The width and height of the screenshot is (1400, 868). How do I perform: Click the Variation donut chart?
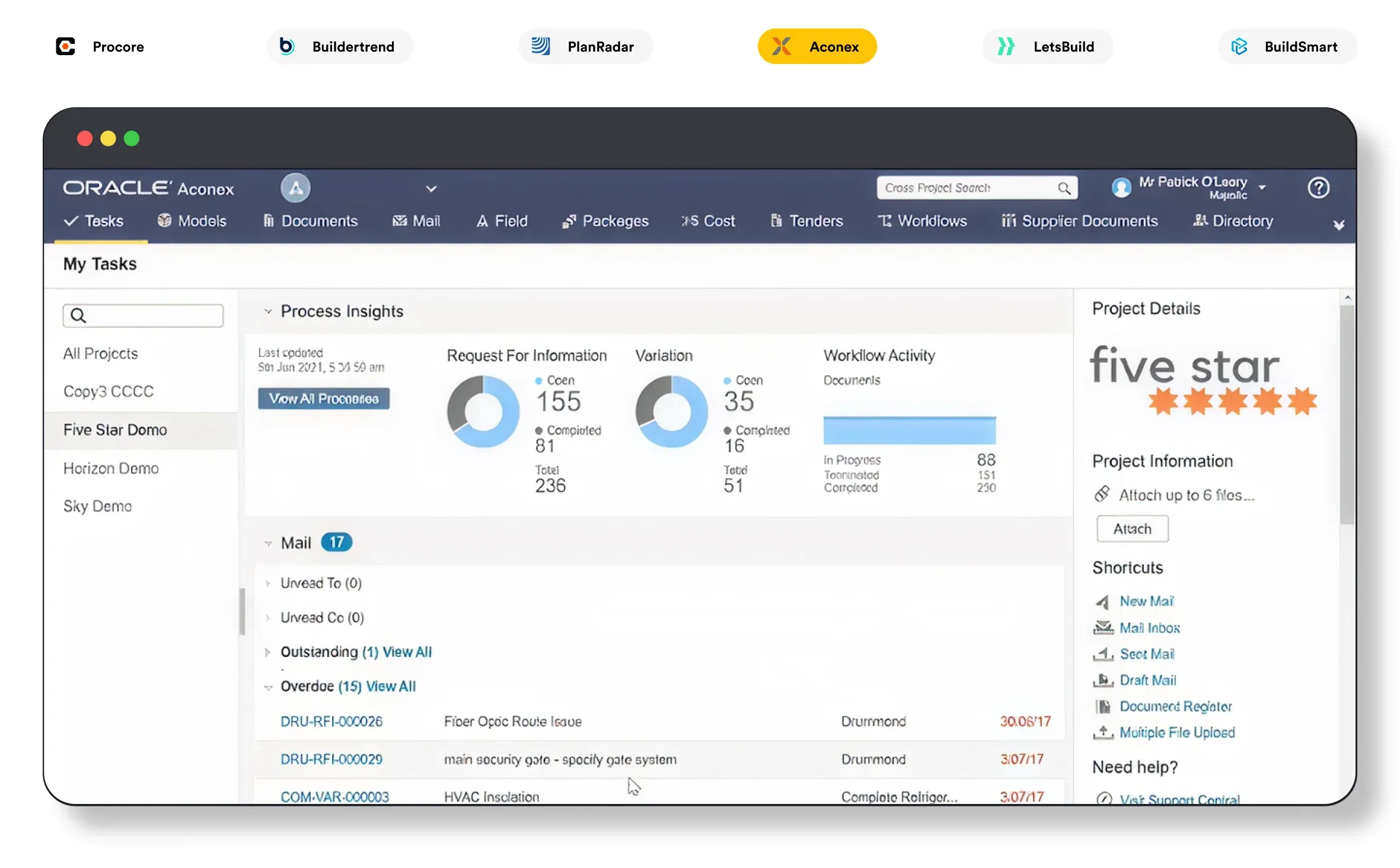pos(671,411)
